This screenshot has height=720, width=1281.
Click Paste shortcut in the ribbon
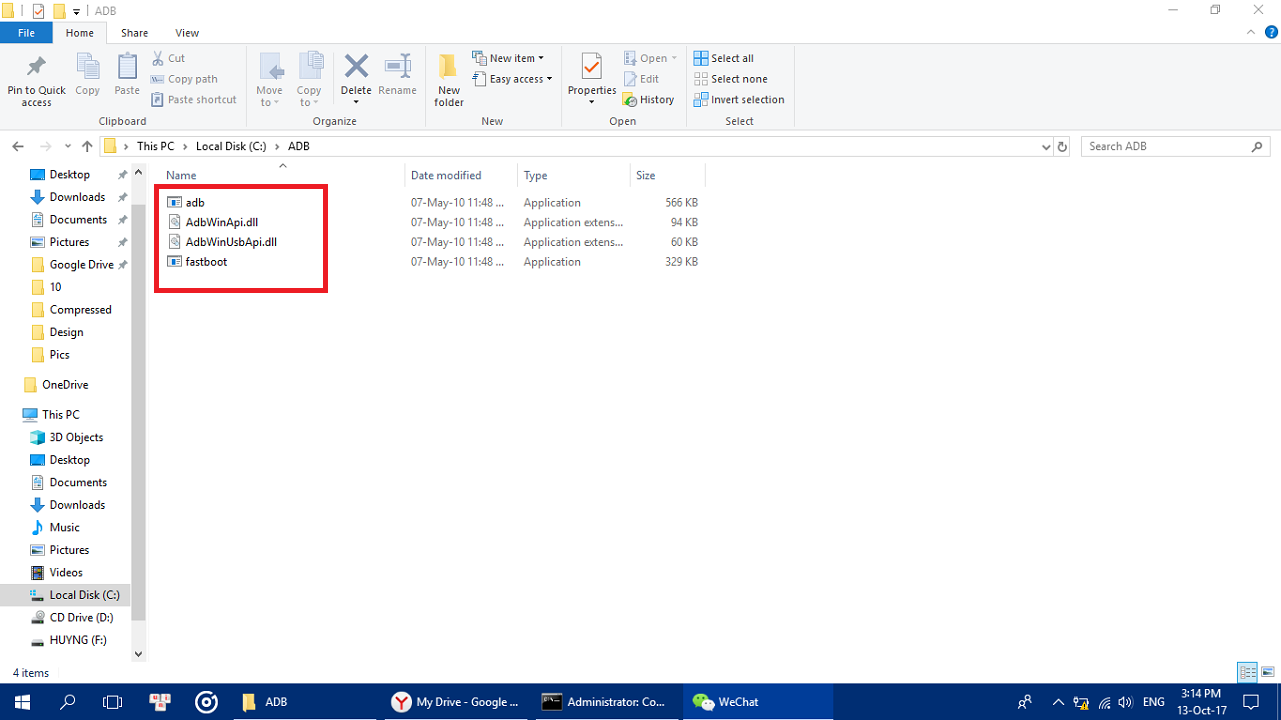click(x=194, y=100)
